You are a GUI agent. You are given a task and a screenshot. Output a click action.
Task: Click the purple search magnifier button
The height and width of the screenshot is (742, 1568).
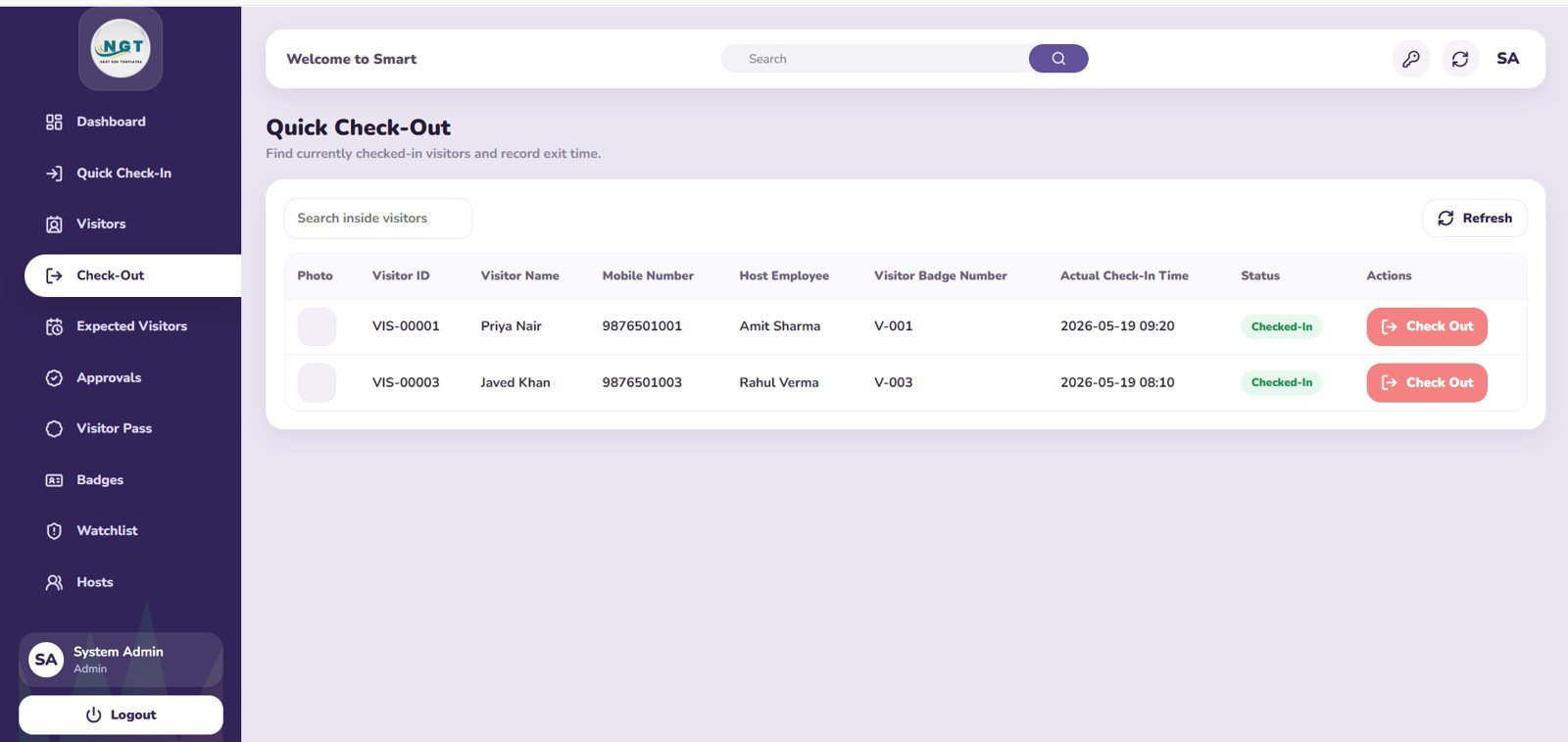[1058, 59]
